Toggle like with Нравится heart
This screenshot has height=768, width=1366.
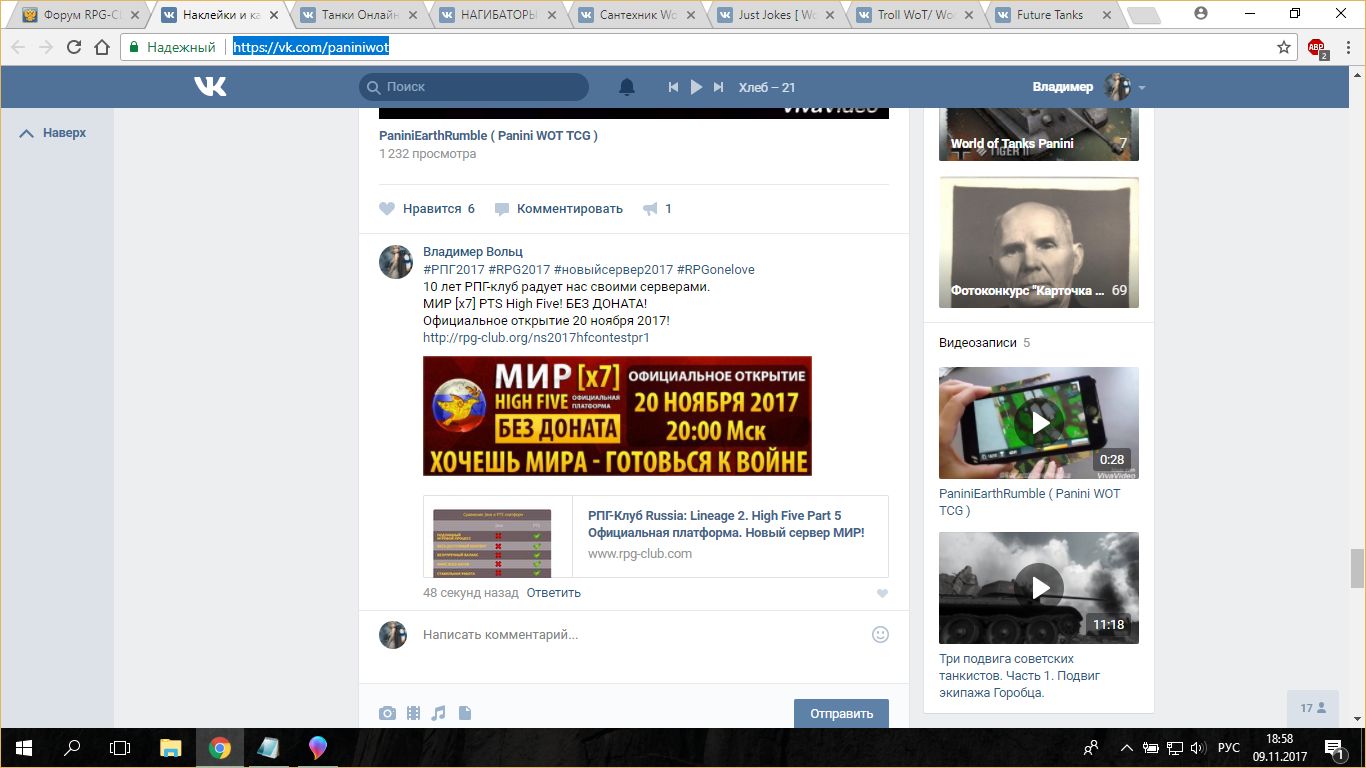click(388, 209)
